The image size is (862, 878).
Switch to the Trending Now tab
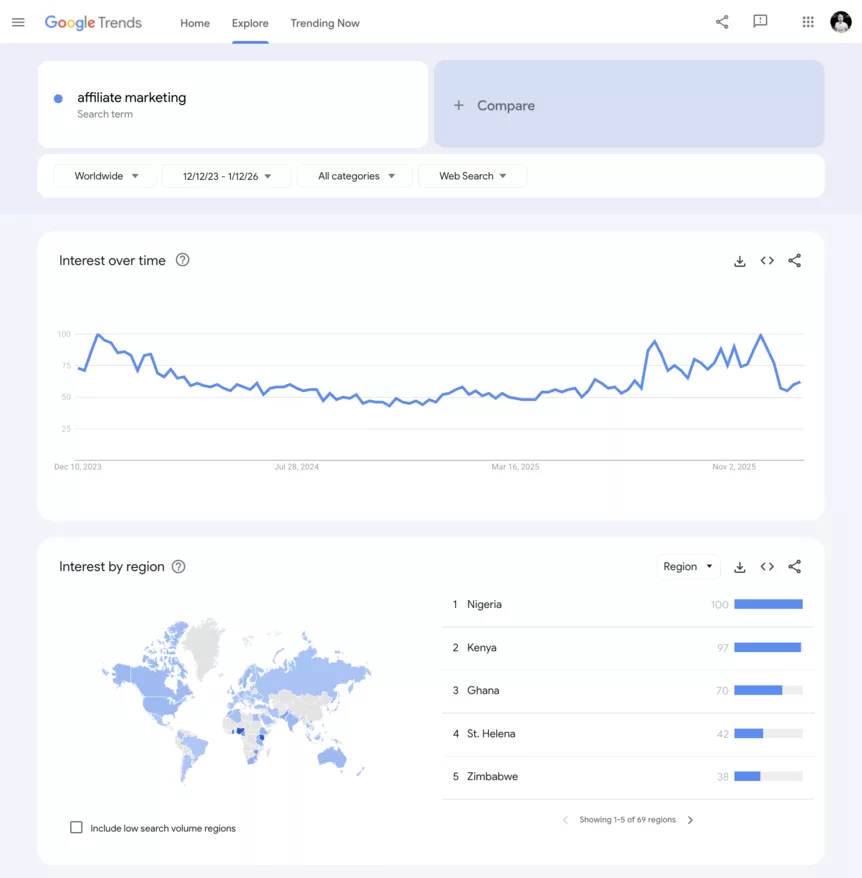[x=324, y=23]
